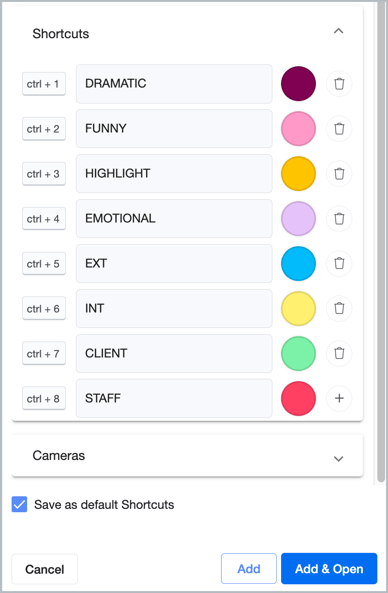
Task: Click the Add button
Action: click(249, 568)
